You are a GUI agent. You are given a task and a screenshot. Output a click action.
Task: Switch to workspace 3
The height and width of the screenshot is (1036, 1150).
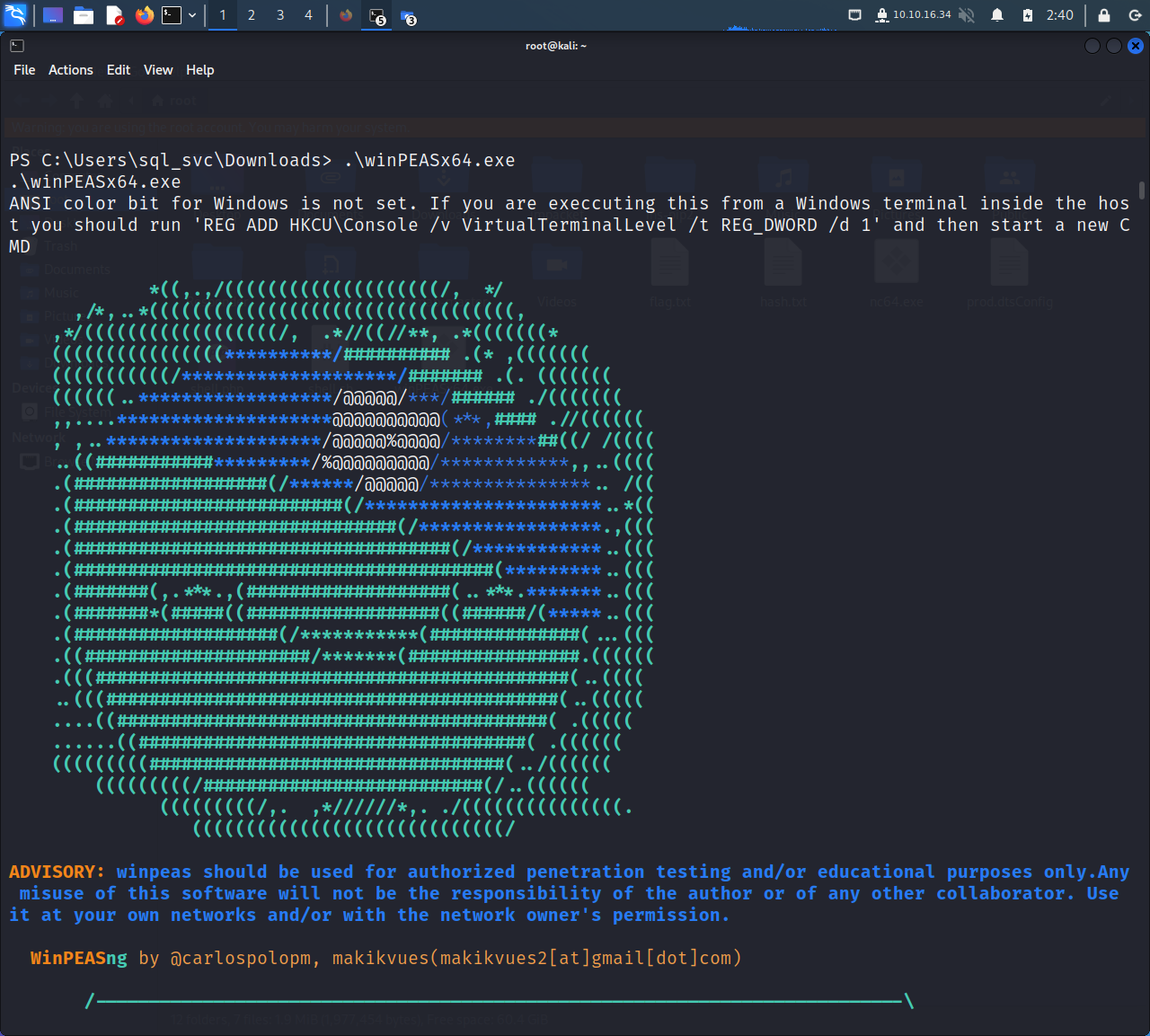pos(280,15)
